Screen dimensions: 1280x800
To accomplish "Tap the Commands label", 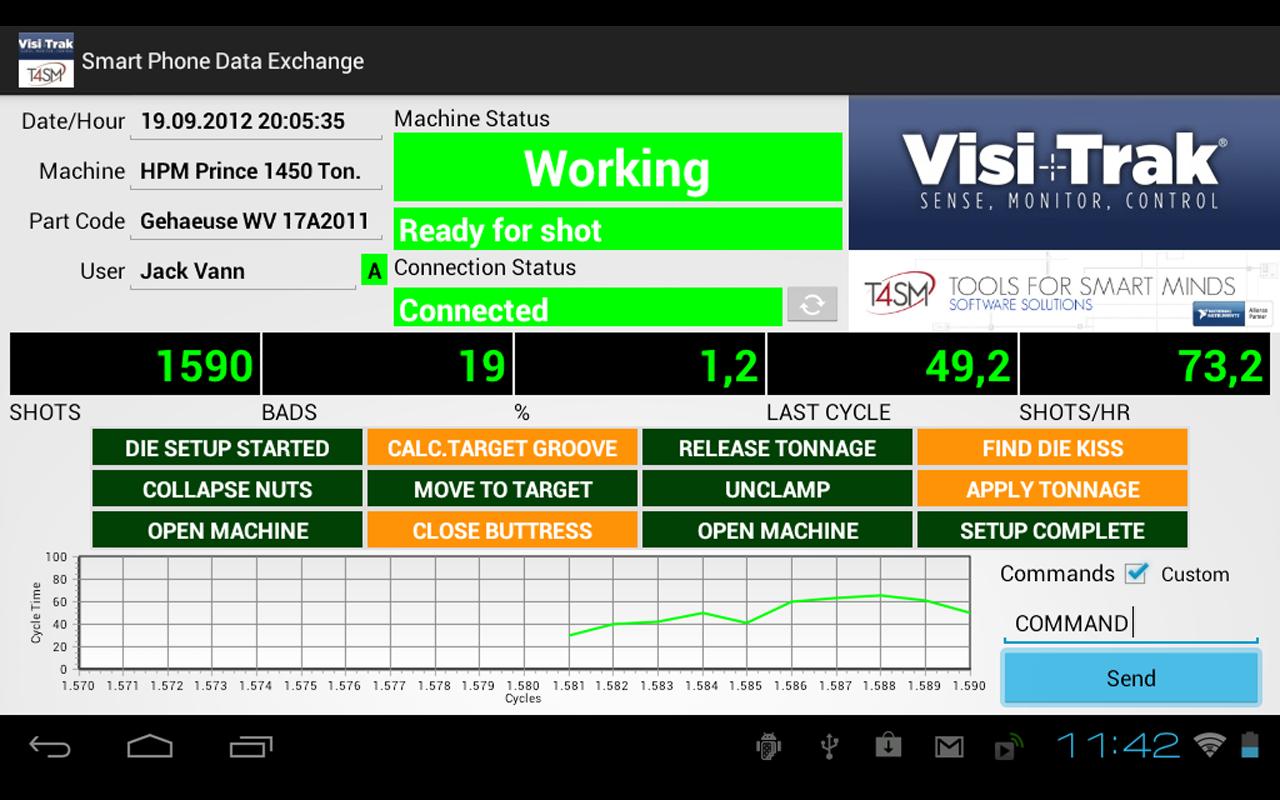I will pyautogui.click(x=1057, y=574).
